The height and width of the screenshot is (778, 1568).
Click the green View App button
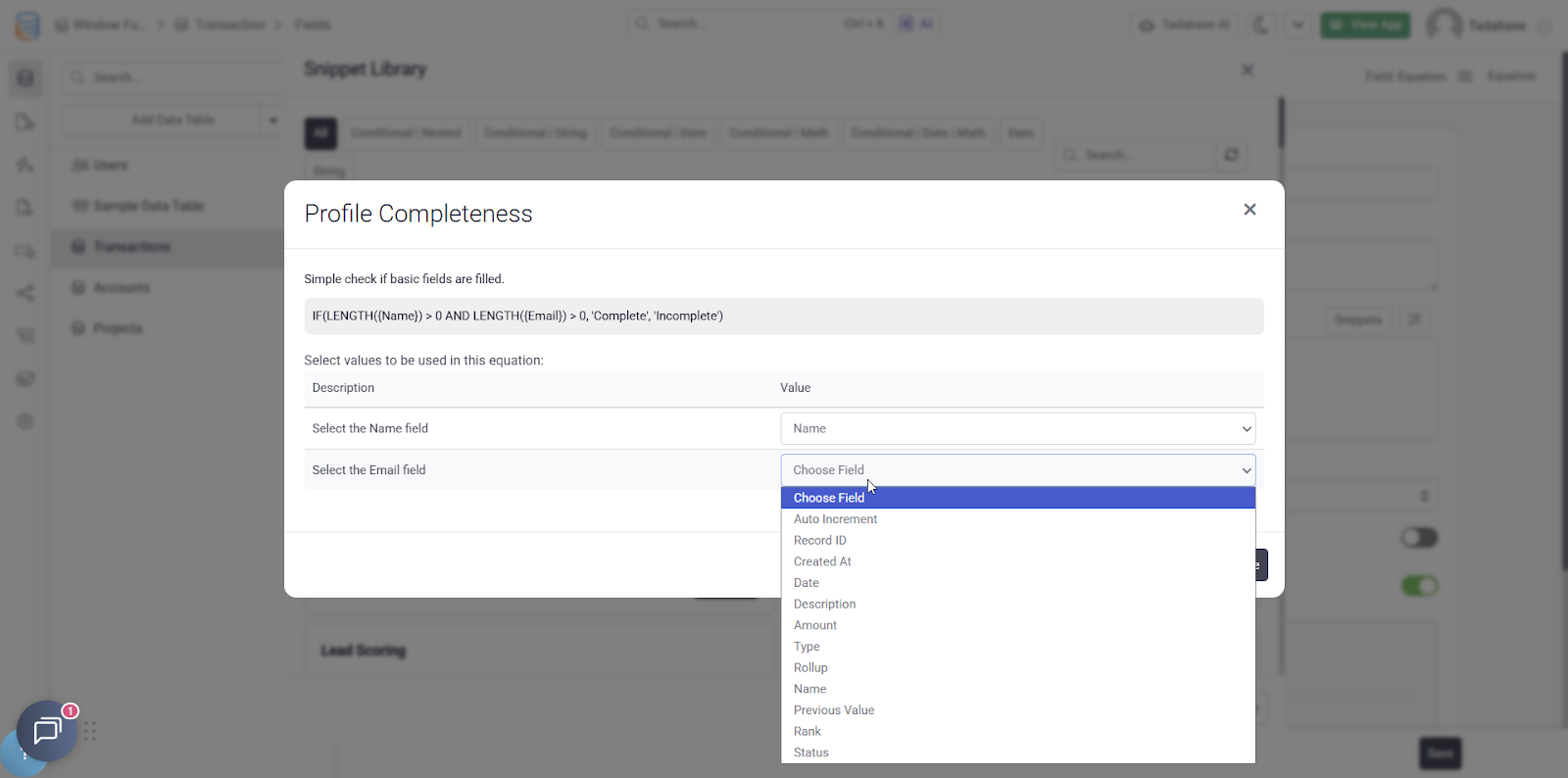click(x=1364, y=25)
